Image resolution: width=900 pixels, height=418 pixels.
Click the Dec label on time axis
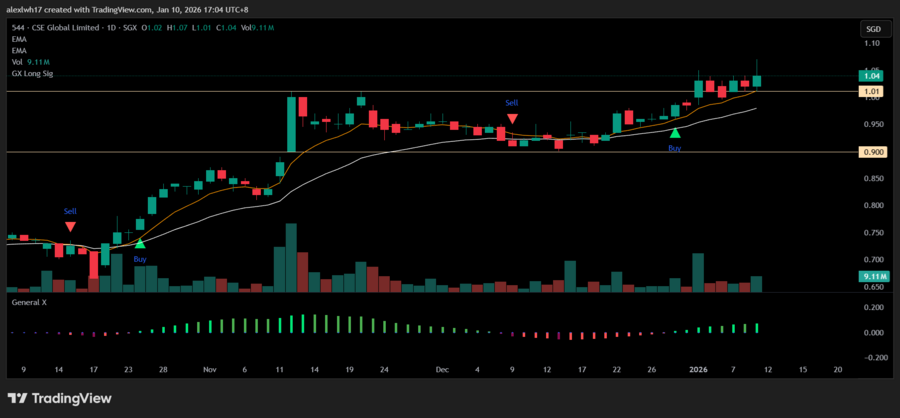pos(442,369)
